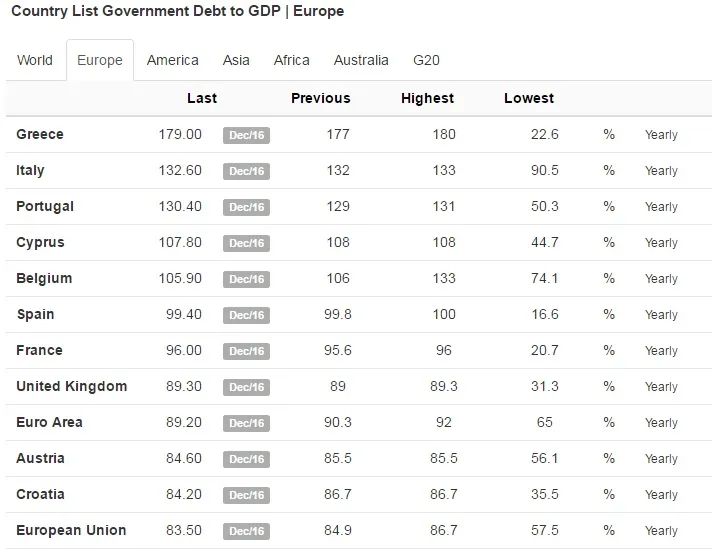This screenshot has width=712, height=549.
Task: Open the Italy country link
Action: click(30, 170)
